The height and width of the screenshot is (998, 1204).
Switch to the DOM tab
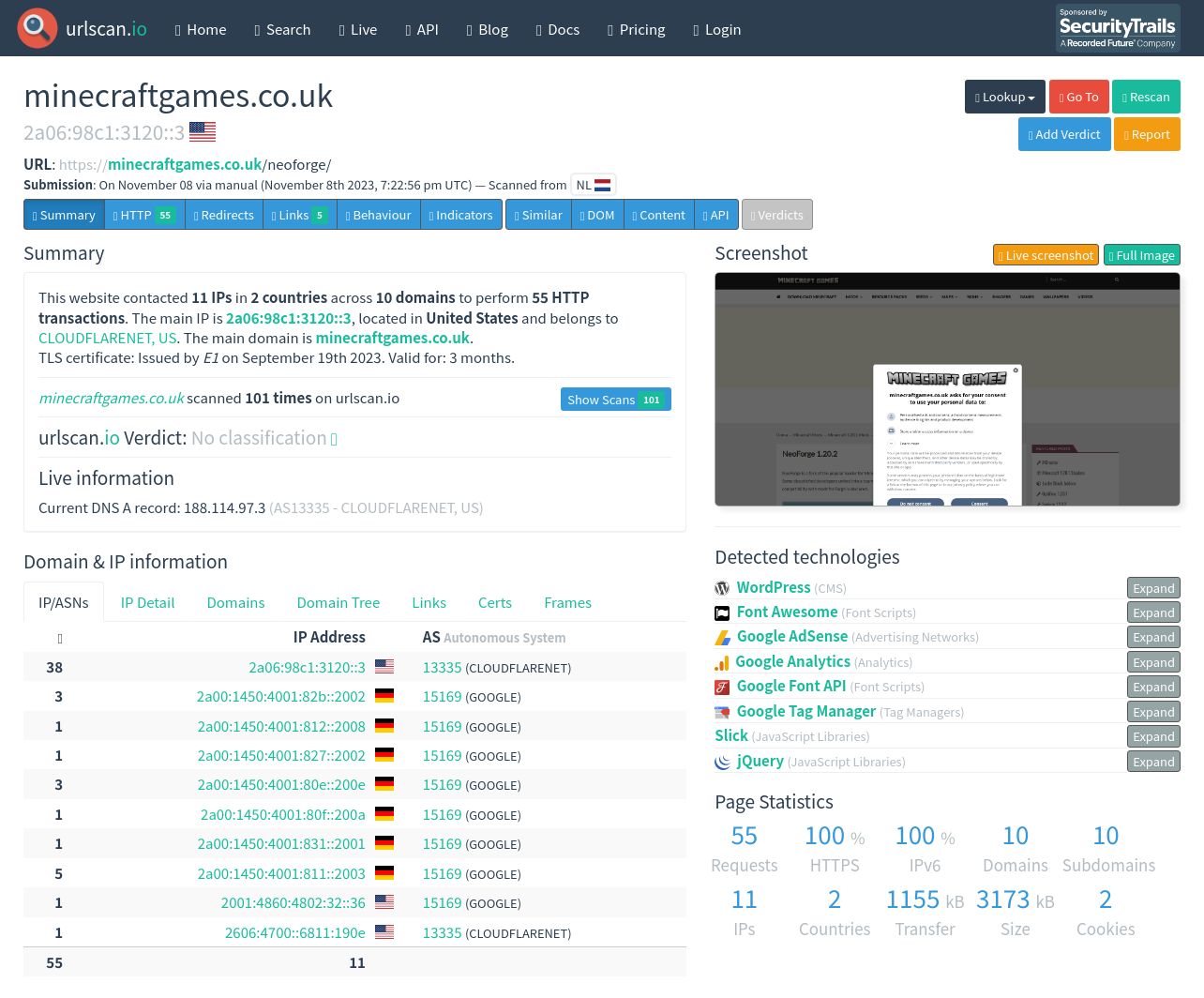point(597,215)
